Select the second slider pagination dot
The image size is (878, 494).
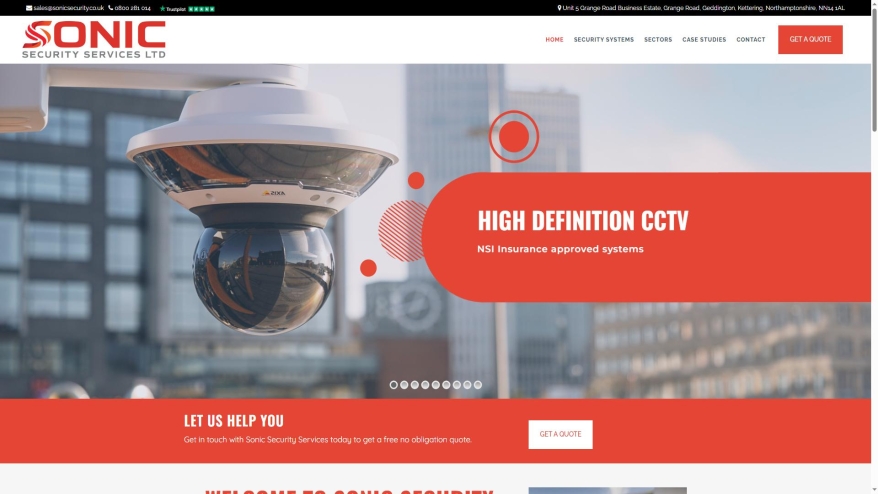404,385
